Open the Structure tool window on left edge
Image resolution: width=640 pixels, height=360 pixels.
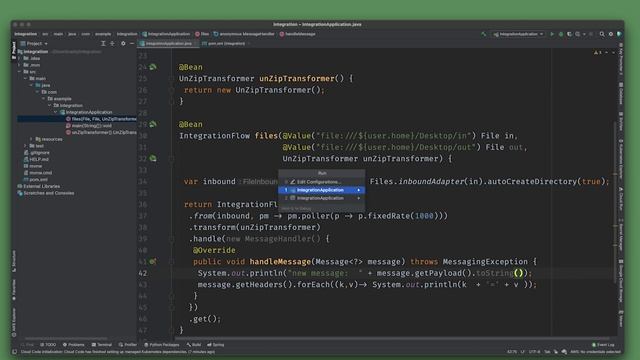tap(14, 261)
